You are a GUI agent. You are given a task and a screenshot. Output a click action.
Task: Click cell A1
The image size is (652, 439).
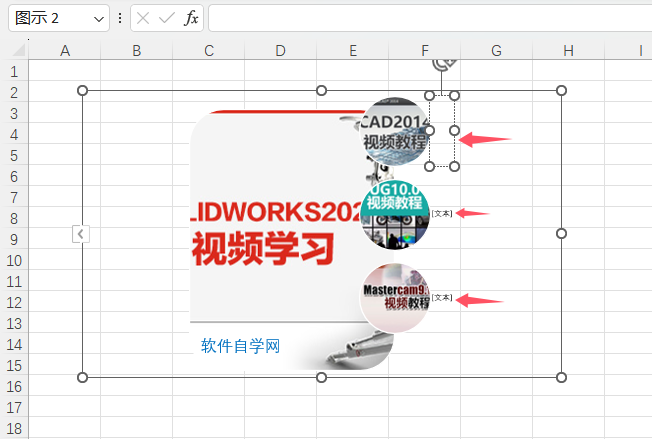click(64, 71)
